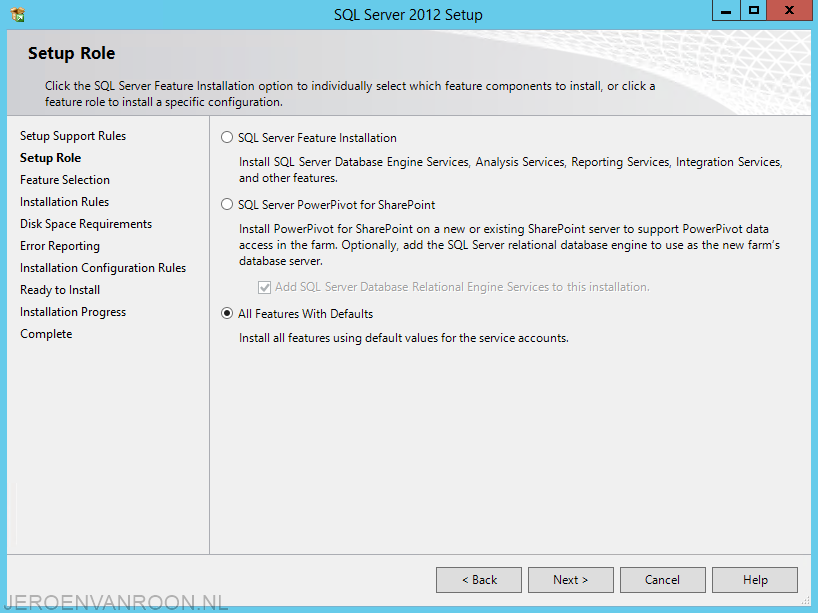Image resolution: width=818 pixels, height=613 pixels.
Task: Click Installation Configuration Rules step
Action: [x=103, y=268]
